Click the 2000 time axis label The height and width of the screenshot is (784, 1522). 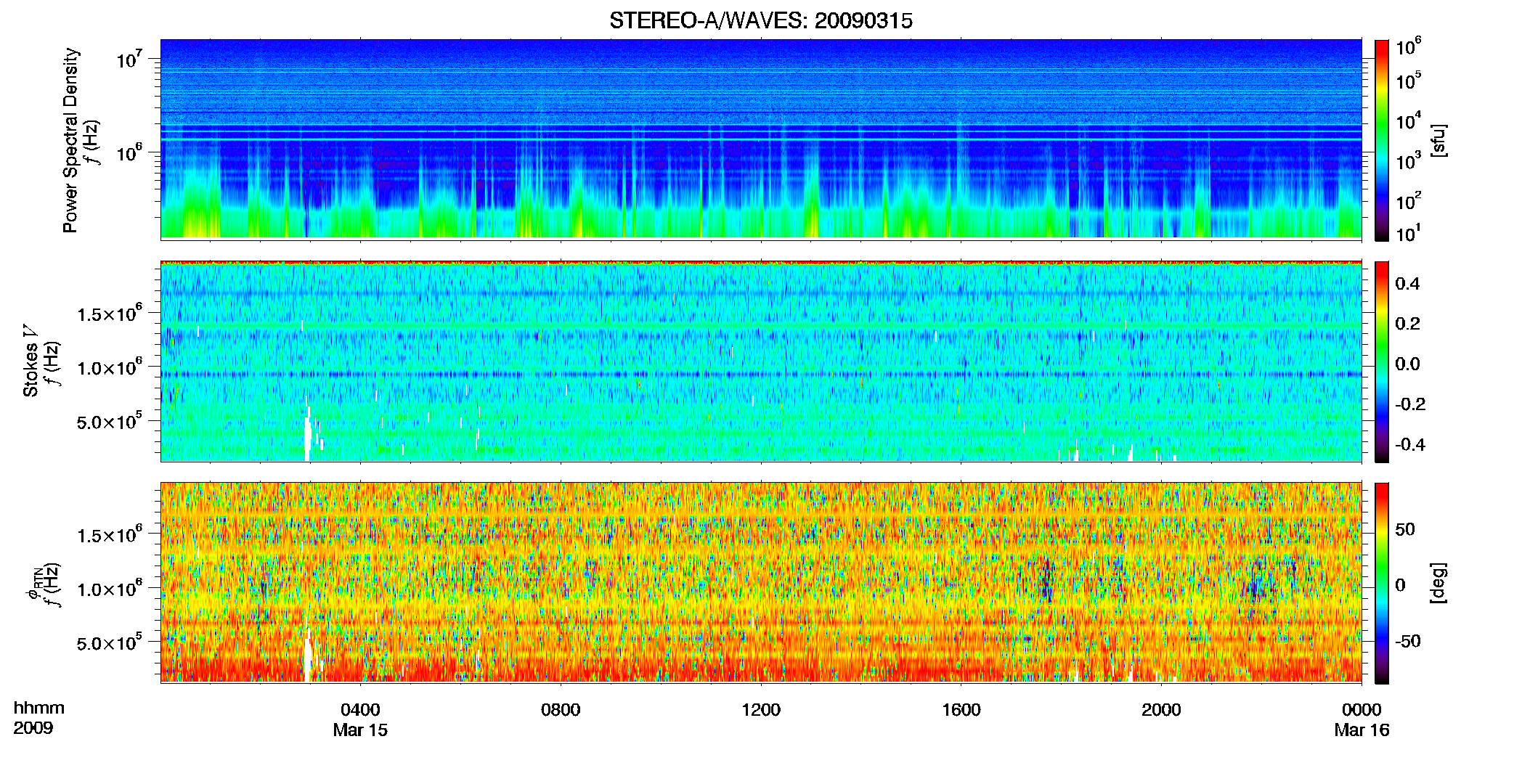(x=1161, y=710)
